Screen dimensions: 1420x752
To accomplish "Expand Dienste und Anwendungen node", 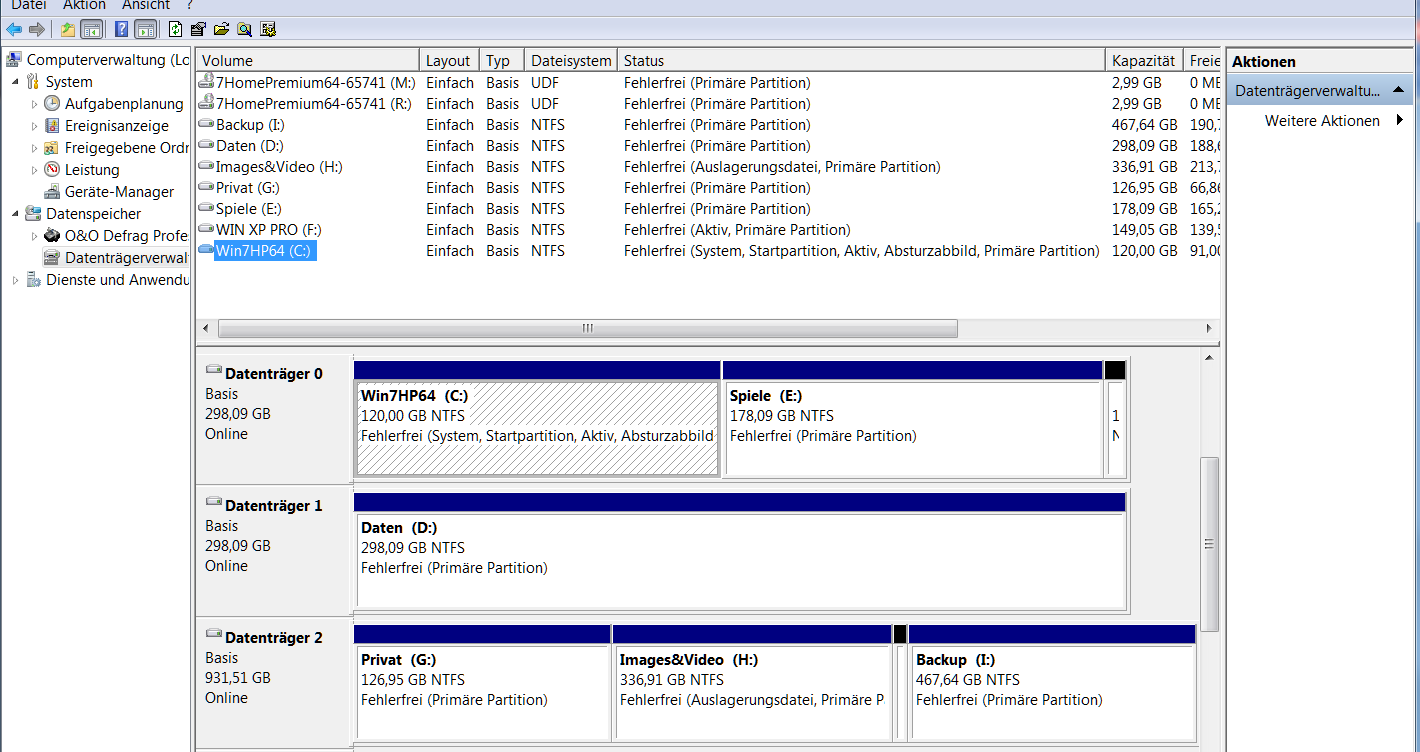I will coord(15,280).
